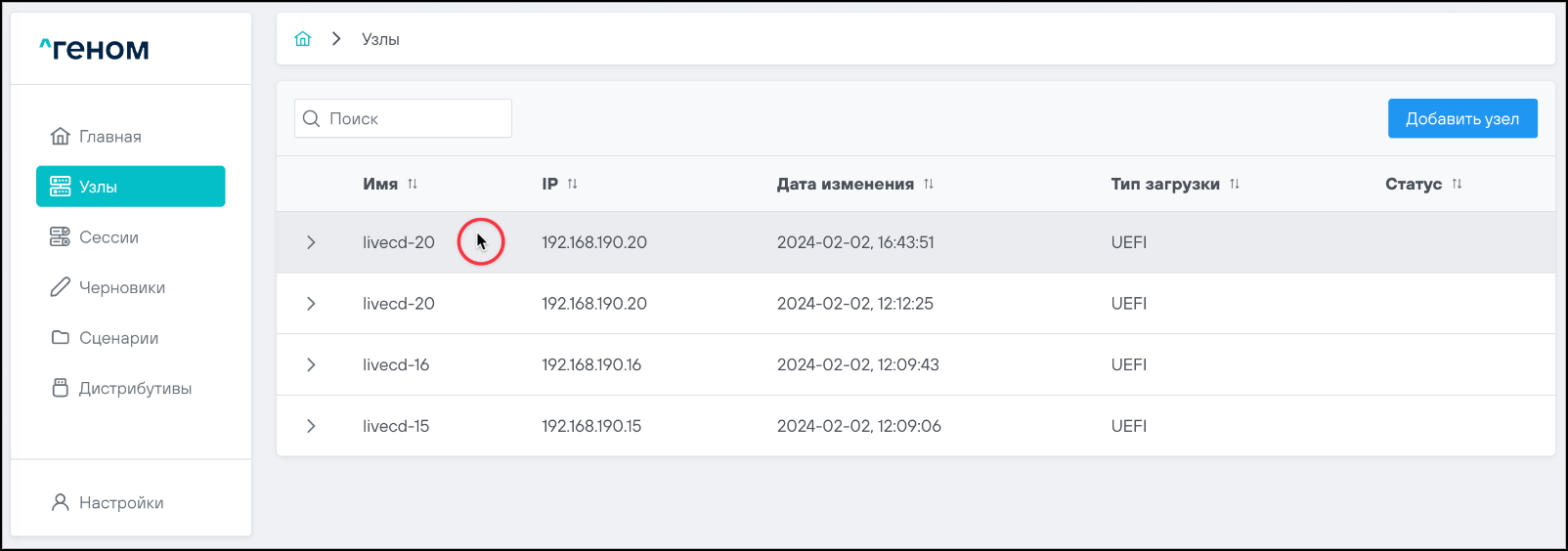Screen dimensions: 1568x551
Task: Click the home icon in breadcrumb
Action: pyautogui.click(x=303, y=39)
